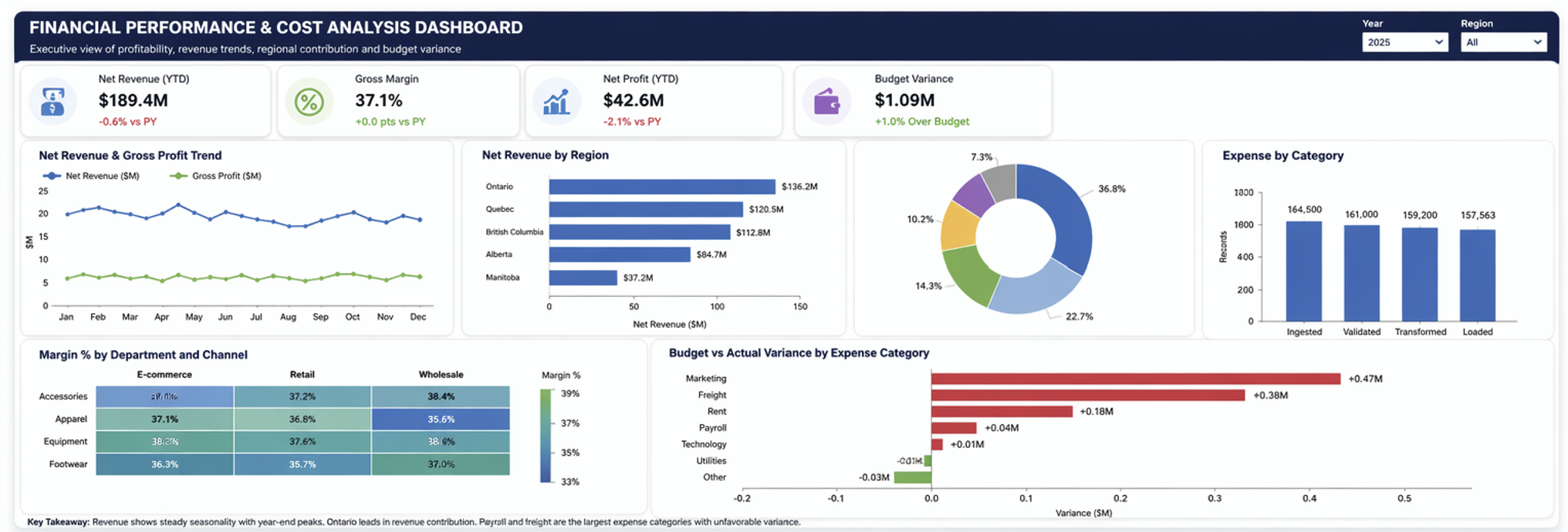1568x532 pixels.
Task: Click the Net Profit growth chart icon
Action: click(x=556, y=102)
